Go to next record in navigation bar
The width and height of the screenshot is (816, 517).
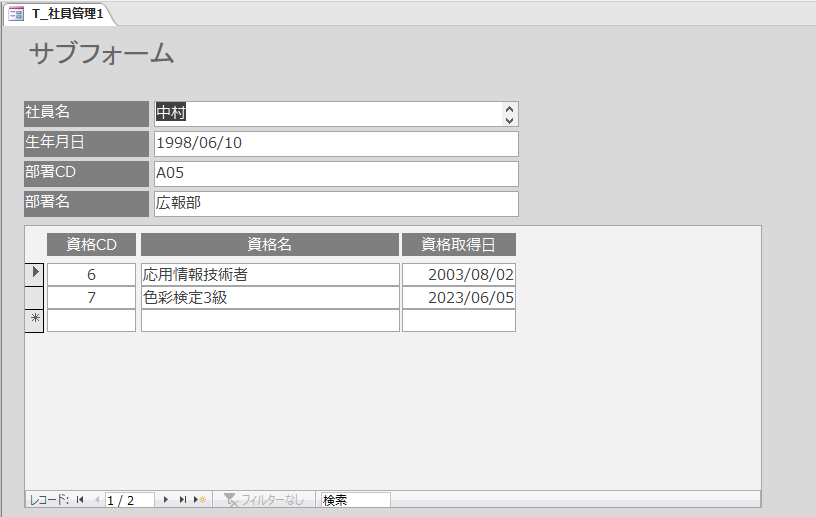pyautogui.click(x=165, y=500)
